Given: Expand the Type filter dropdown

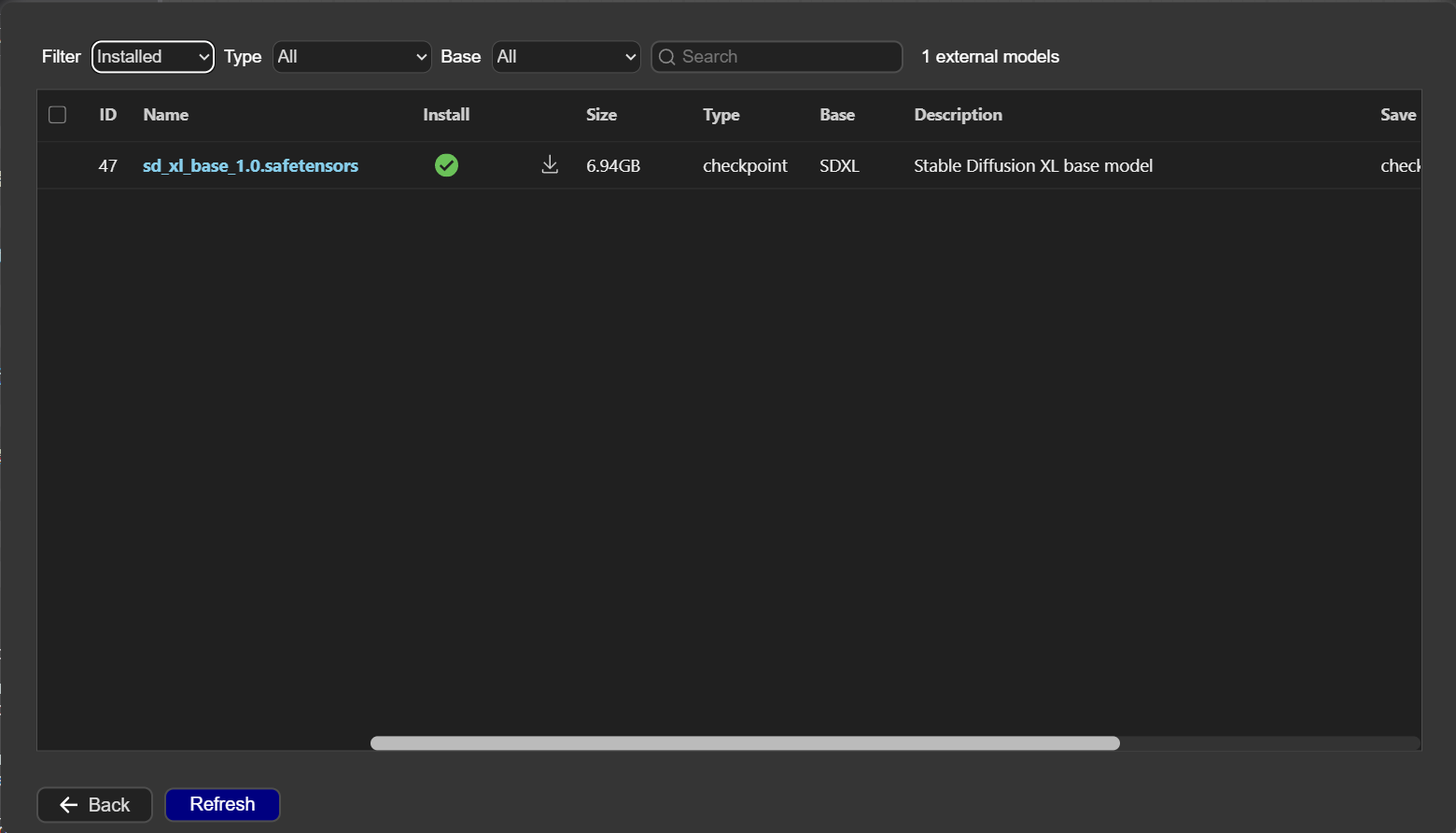Looking at the screenshot, I should pos(352,57).
